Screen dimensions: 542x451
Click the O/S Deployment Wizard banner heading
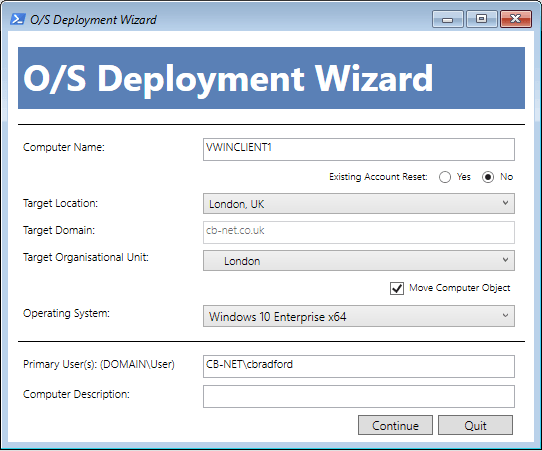(x=228, y=78)
